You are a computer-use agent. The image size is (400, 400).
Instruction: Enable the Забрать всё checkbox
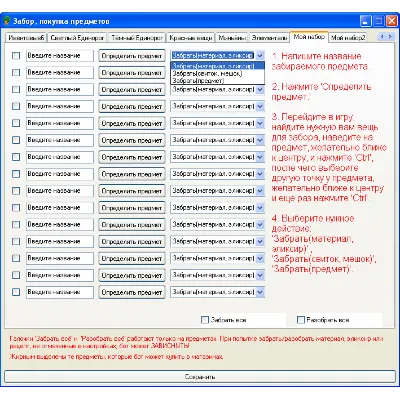click(x=205, y=320)
